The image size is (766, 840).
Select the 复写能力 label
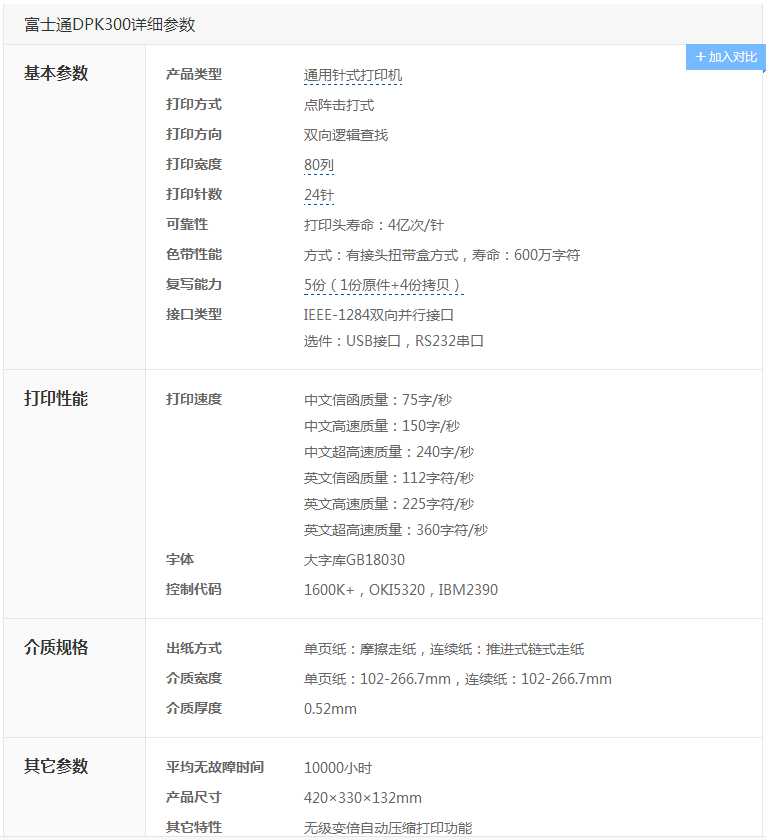click(193, 284)
